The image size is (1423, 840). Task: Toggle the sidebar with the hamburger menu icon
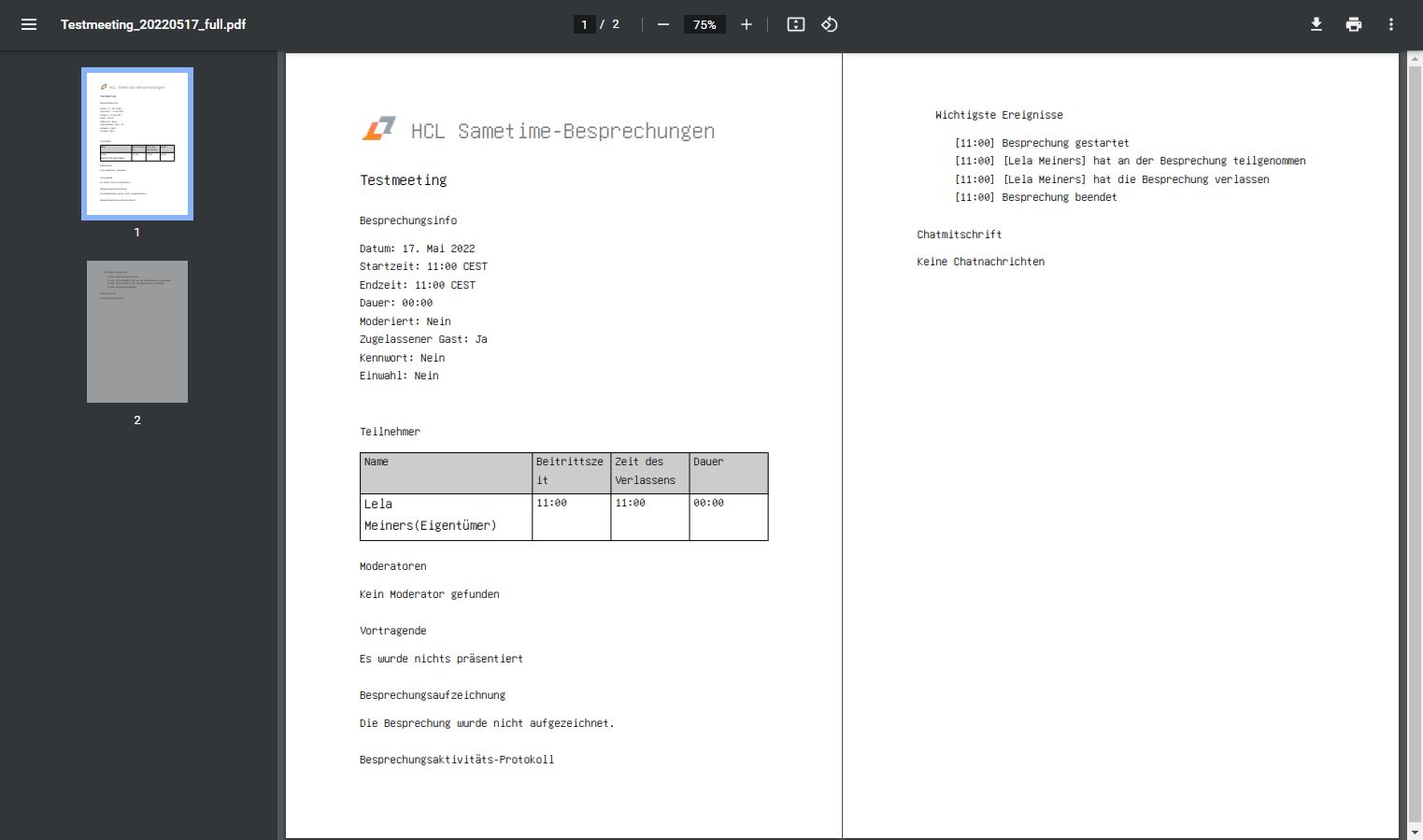29,24
